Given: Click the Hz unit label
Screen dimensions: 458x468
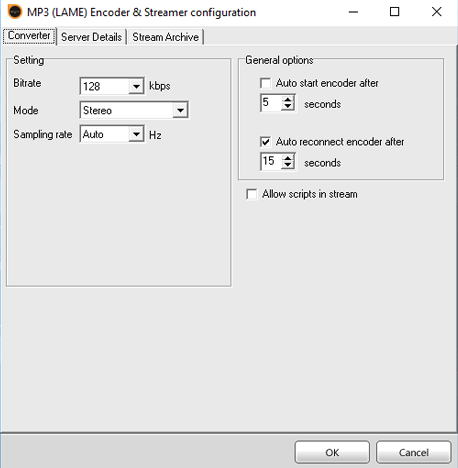Looking at the screenshot, I should (x=155, y=135).
